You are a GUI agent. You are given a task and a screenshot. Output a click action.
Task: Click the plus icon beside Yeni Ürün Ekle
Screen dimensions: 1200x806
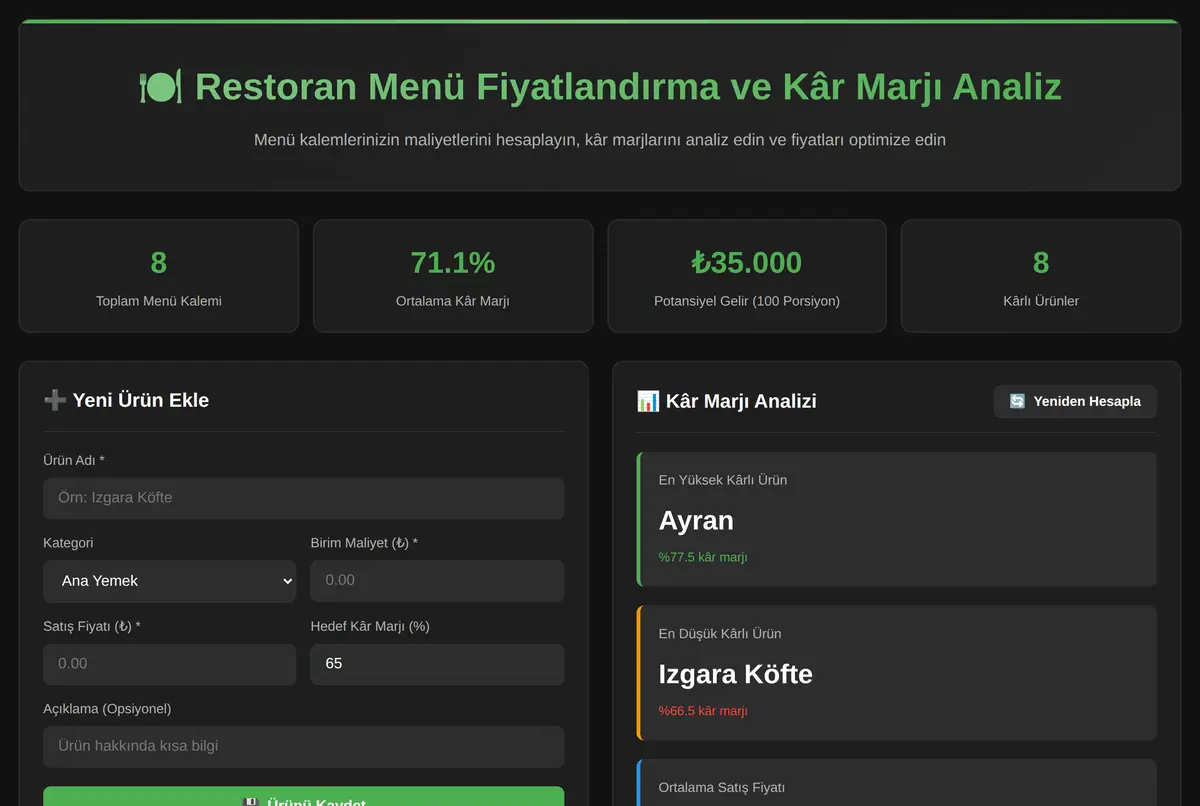55,400
